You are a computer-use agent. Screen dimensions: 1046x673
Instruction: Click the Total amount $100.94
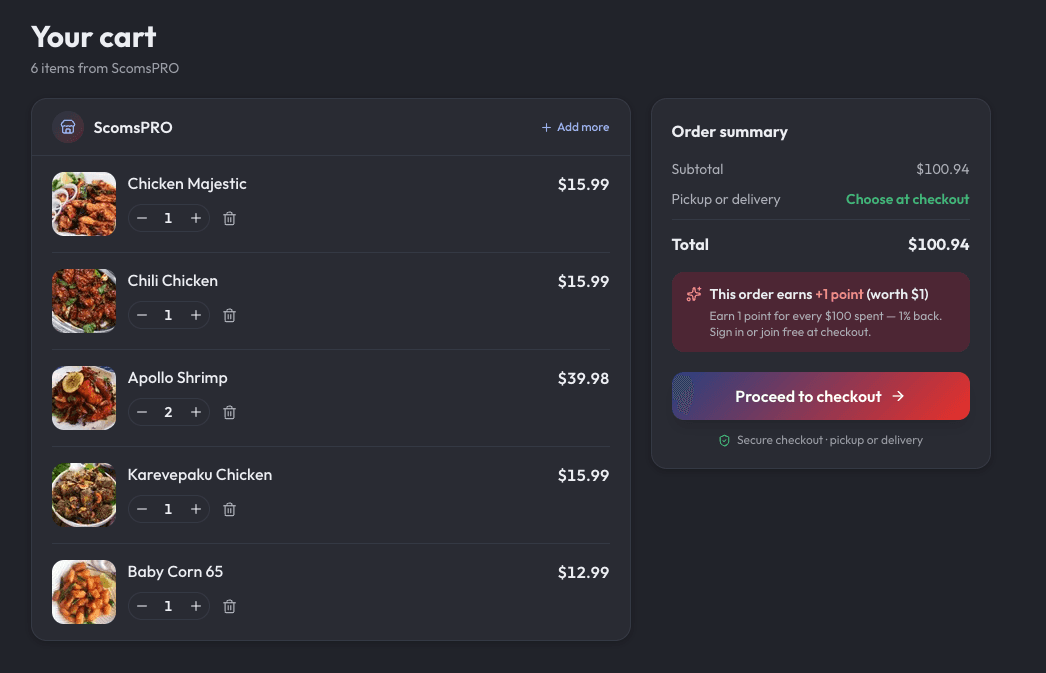coord(939,244)
